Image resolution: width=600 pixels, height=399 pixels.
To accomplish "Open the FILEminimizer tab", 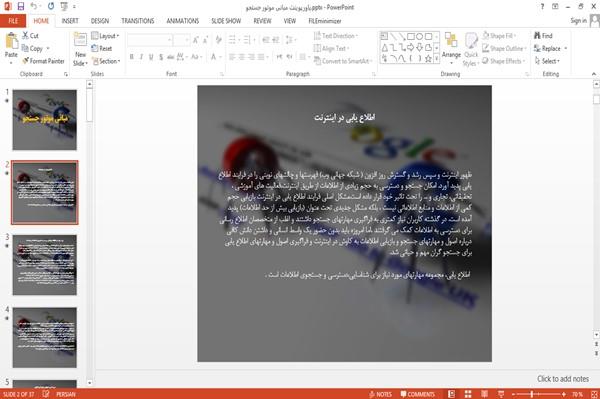I will point(324,21).
